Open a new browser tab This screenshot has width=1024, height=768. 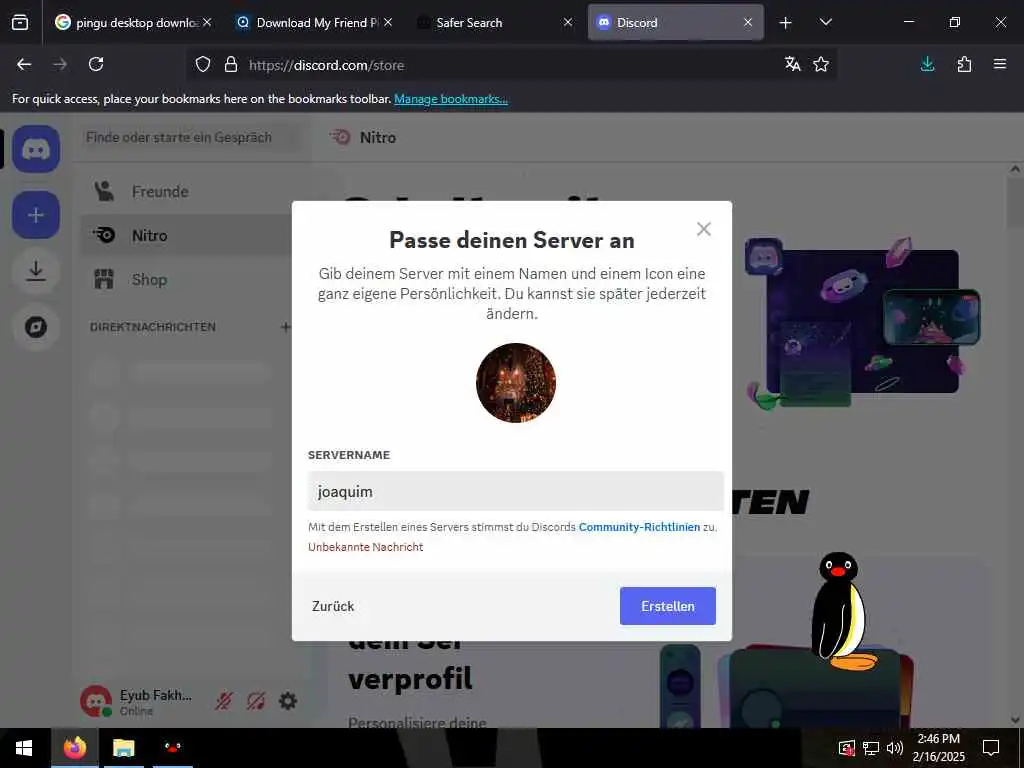786,23
